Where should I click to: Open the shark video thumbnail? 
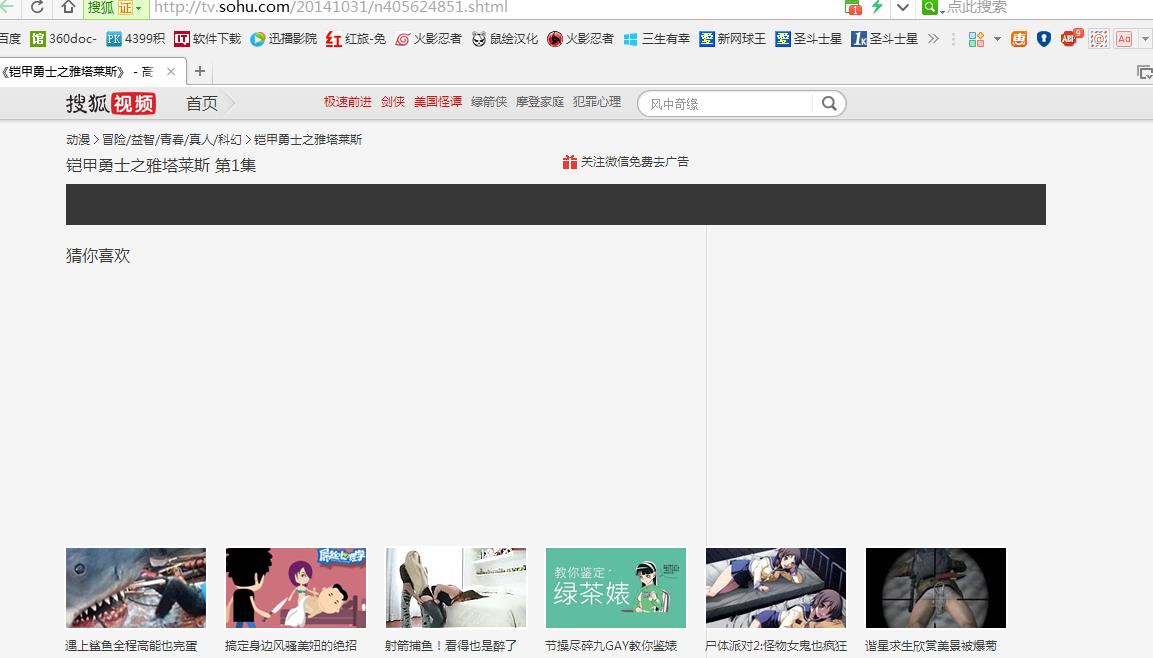(x=136, y=587)
